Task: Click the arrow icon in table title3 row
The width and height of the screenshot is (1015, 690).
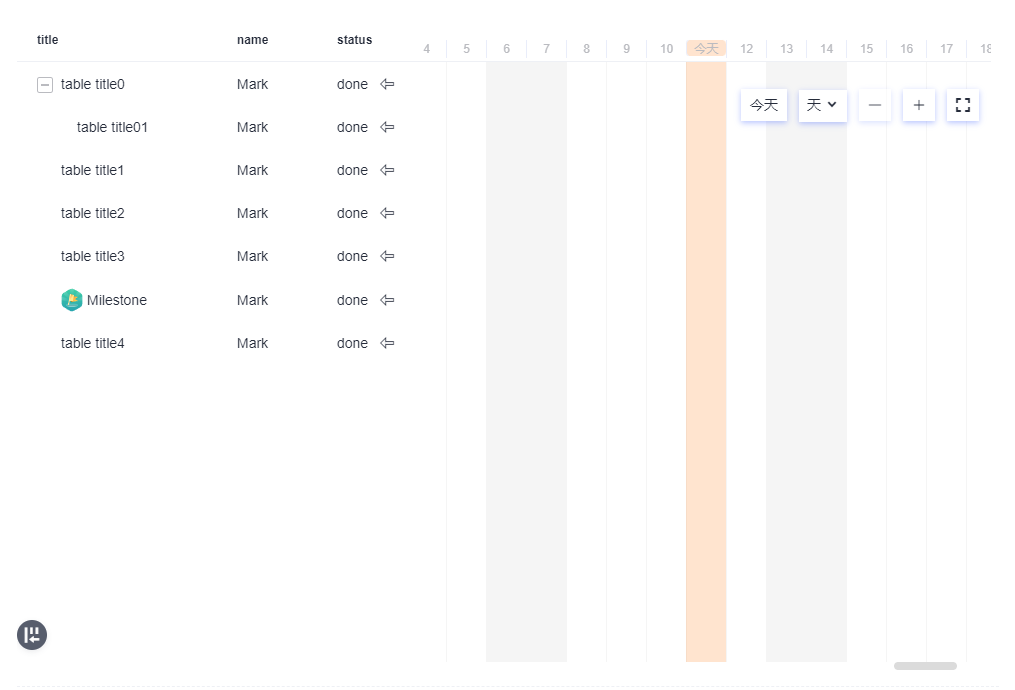Action: 387,256
